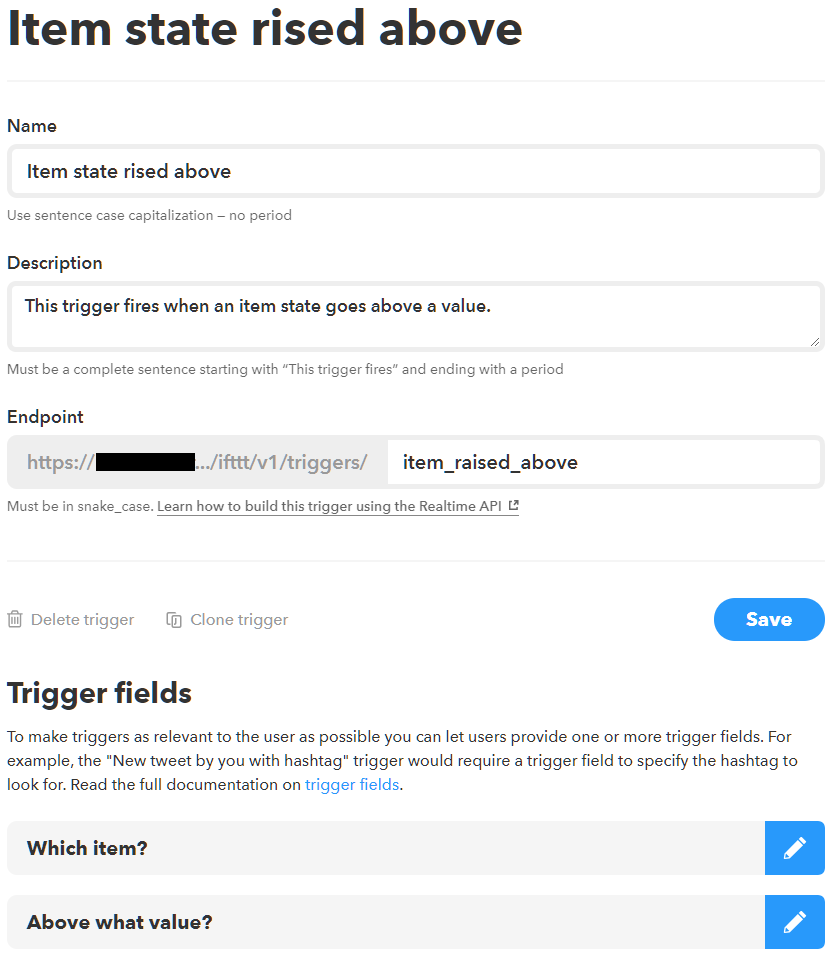Click the trash icon for Delete trigger
Viewport: 834px width, 957px height.
(x=15, y=620)
